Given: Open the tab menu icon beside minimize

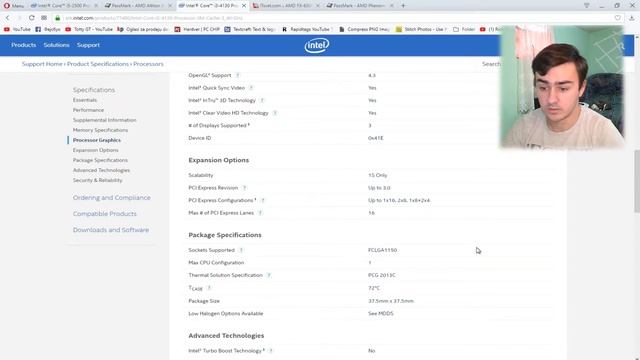Looking at the screenshot, I should 587,6.
